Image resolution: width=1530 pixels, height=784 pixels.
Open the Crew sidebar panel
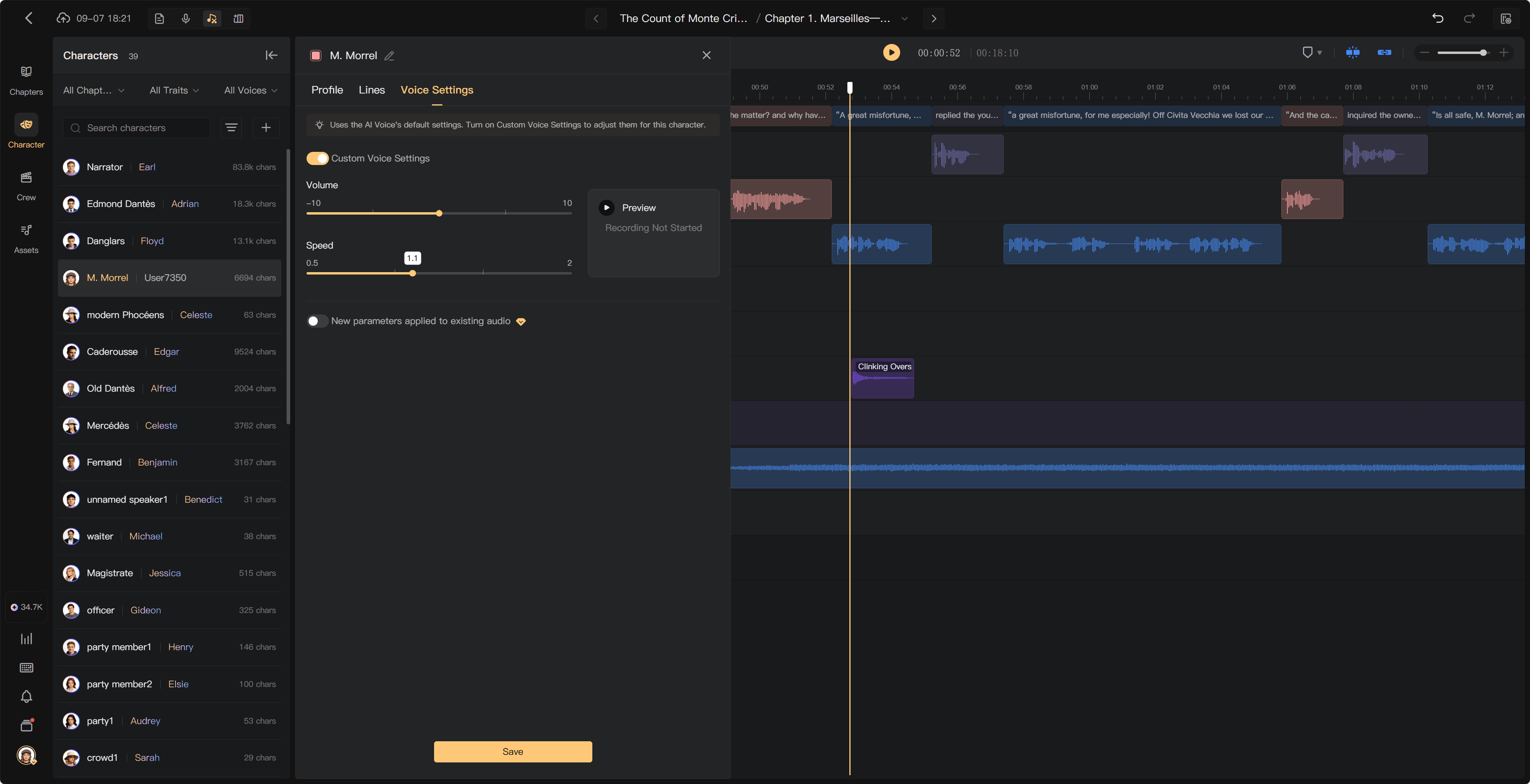pyautogui.click(x=26, y=185)
